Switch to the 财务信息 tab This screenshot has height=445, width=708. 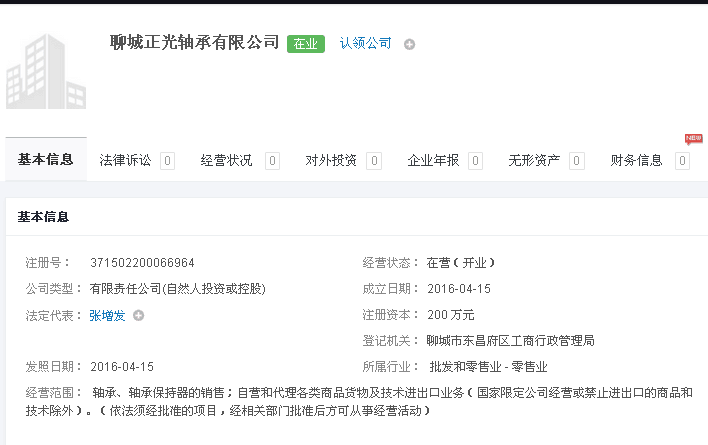tap(637, 161)
